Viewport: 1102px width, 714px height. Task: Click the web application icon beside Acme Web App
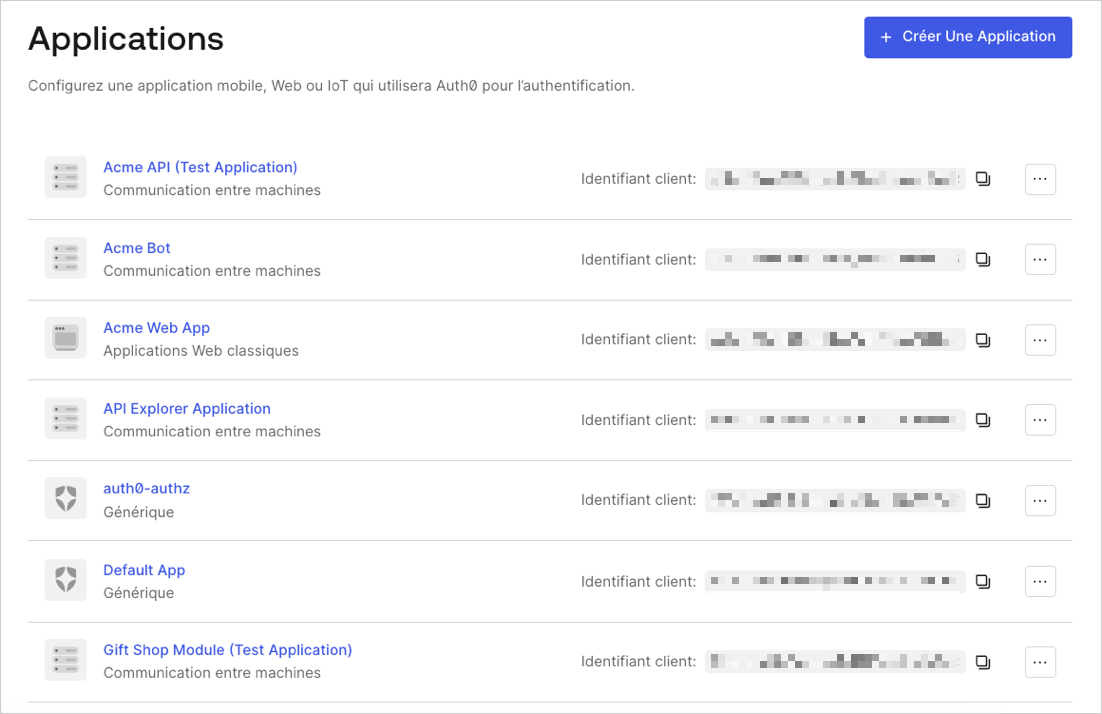click(x=65, y=338)
